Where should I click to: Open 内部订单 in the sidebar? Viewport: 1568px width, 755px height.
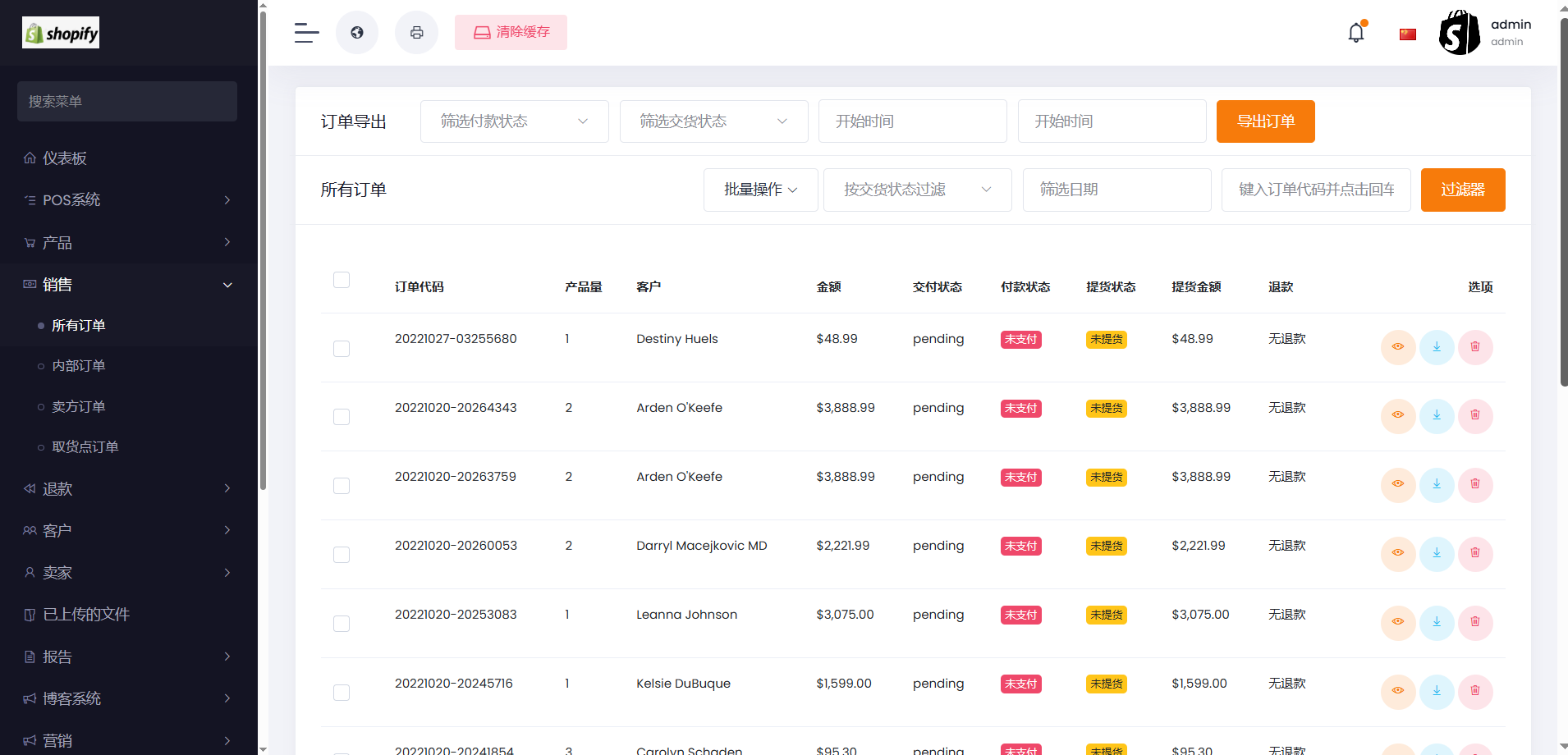[79, 366]
